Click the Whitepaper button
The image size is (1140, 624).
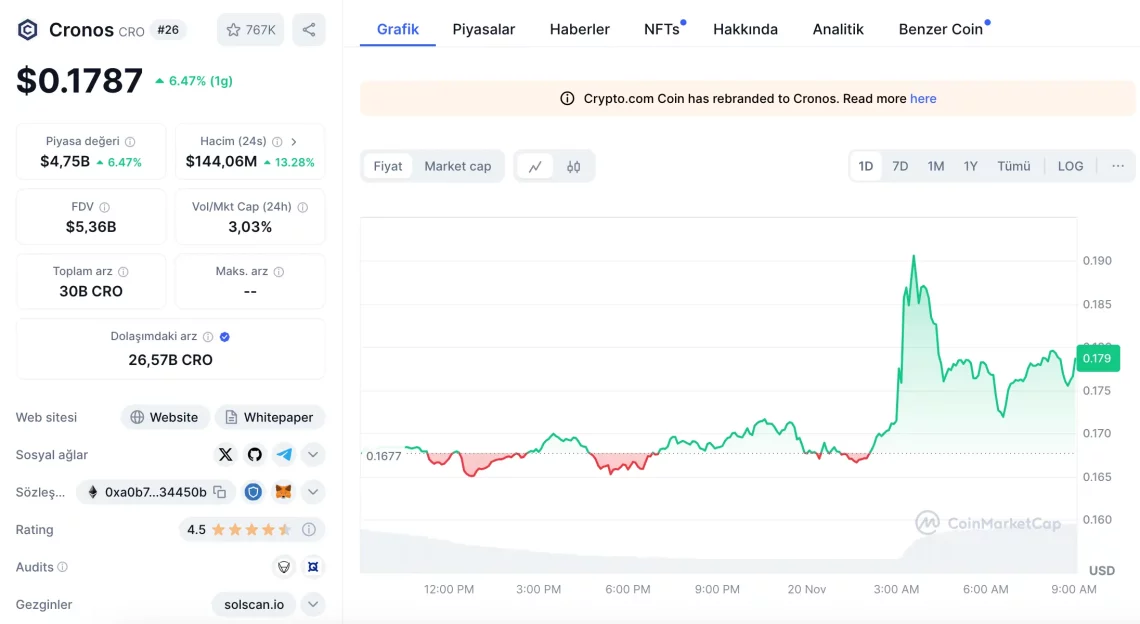[270, 417]
